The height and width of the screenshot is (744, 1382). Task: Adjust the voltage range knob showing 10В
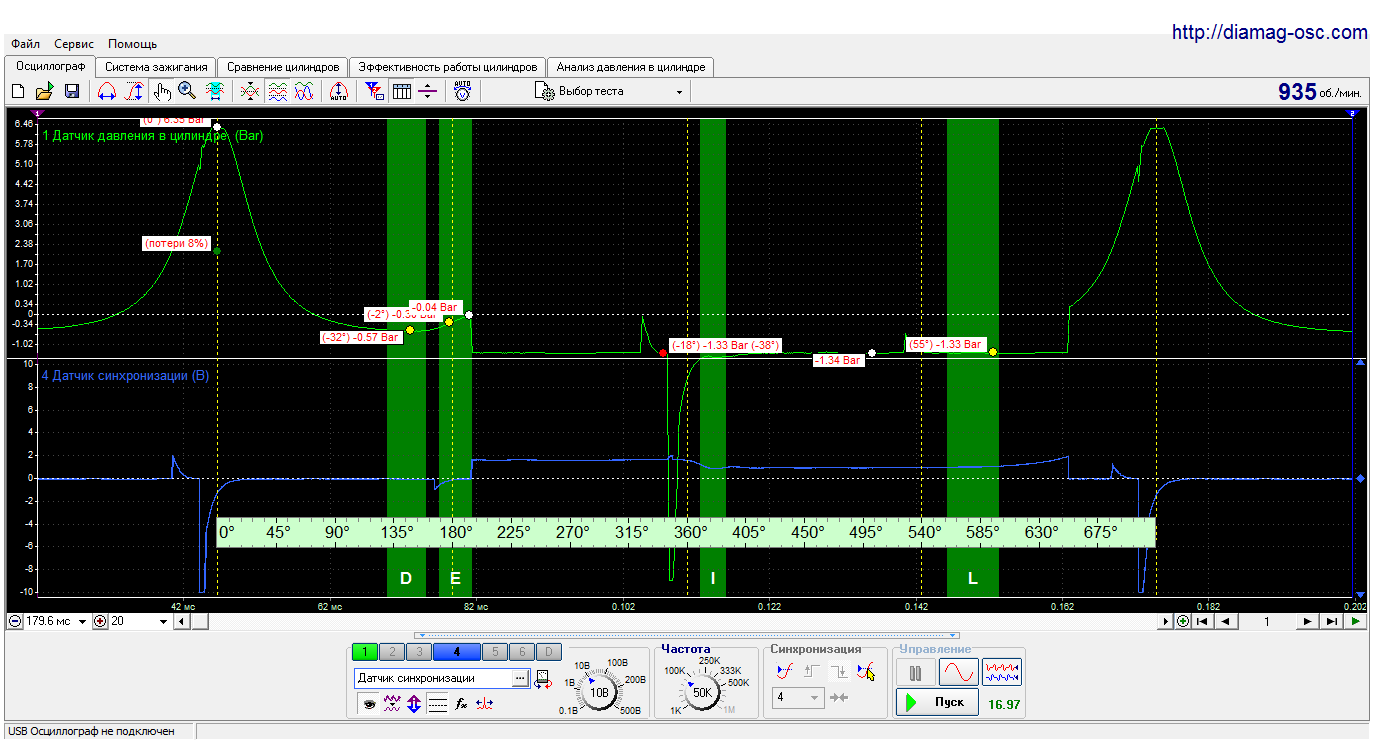coord(599,691)
